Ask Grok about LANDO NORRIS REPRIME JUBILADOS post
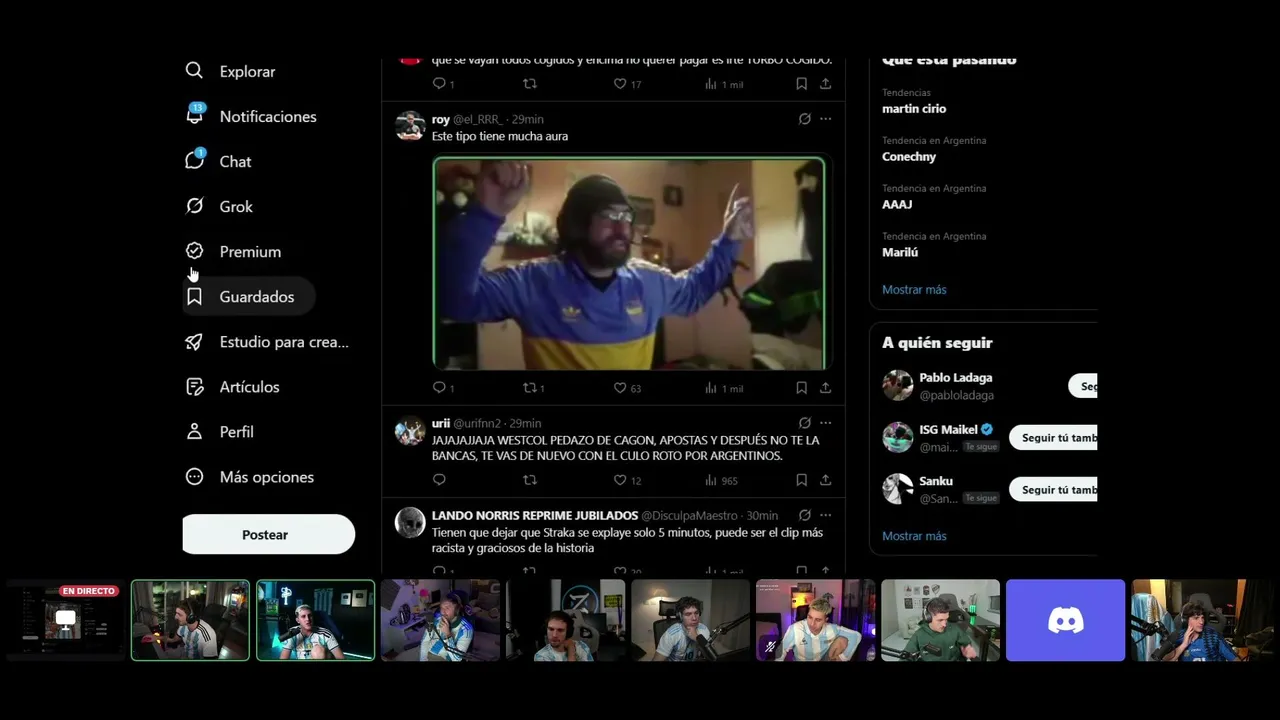The image size is (1280, 720). pyautogui.click(x=804, y=515)
